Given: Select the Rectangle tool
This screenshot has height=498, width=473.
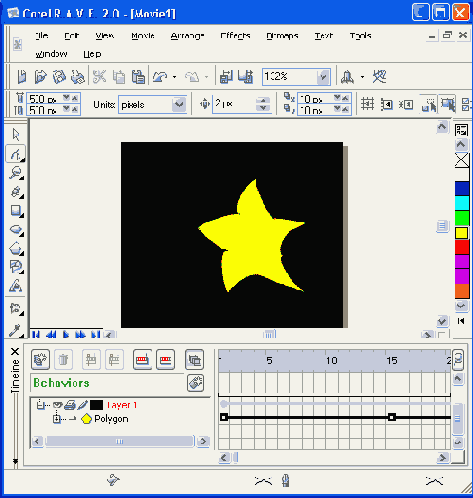Looking at the screenshot, I should [15, 211].
